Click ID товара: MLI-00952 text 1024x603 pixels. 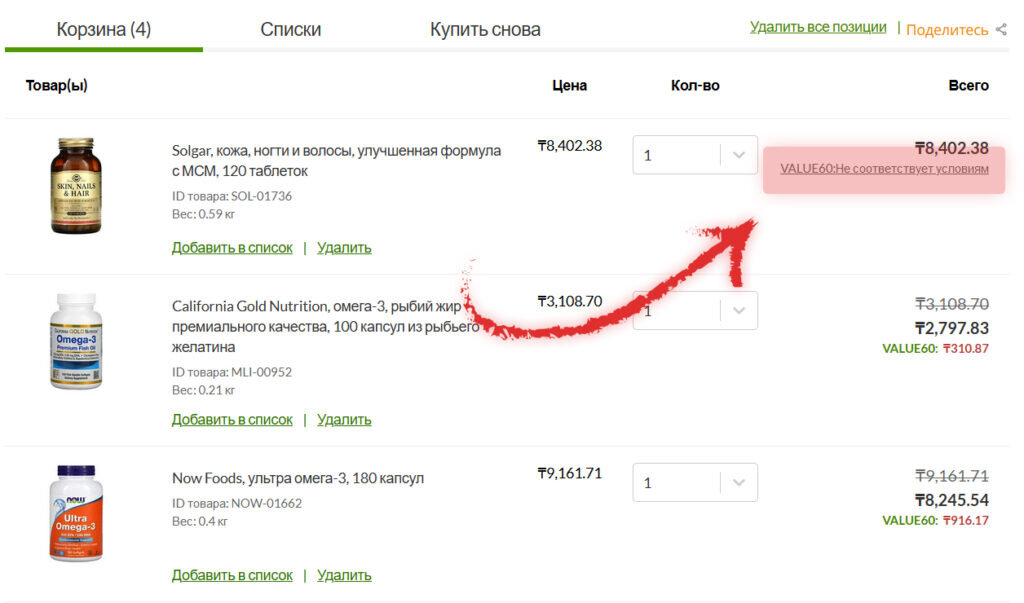[232, 372]
